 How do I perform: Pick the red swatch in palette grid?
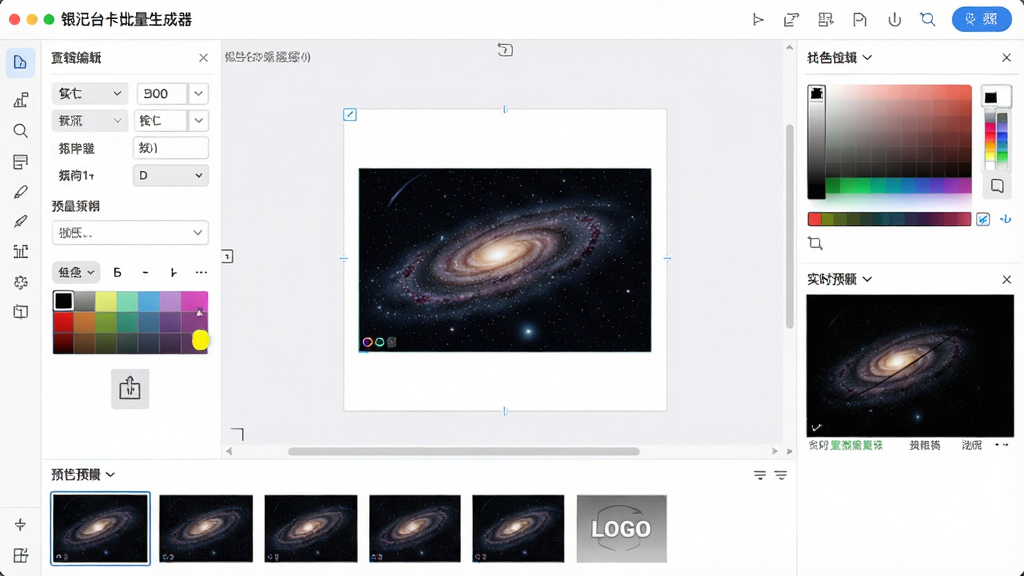(x=63, y=322)
